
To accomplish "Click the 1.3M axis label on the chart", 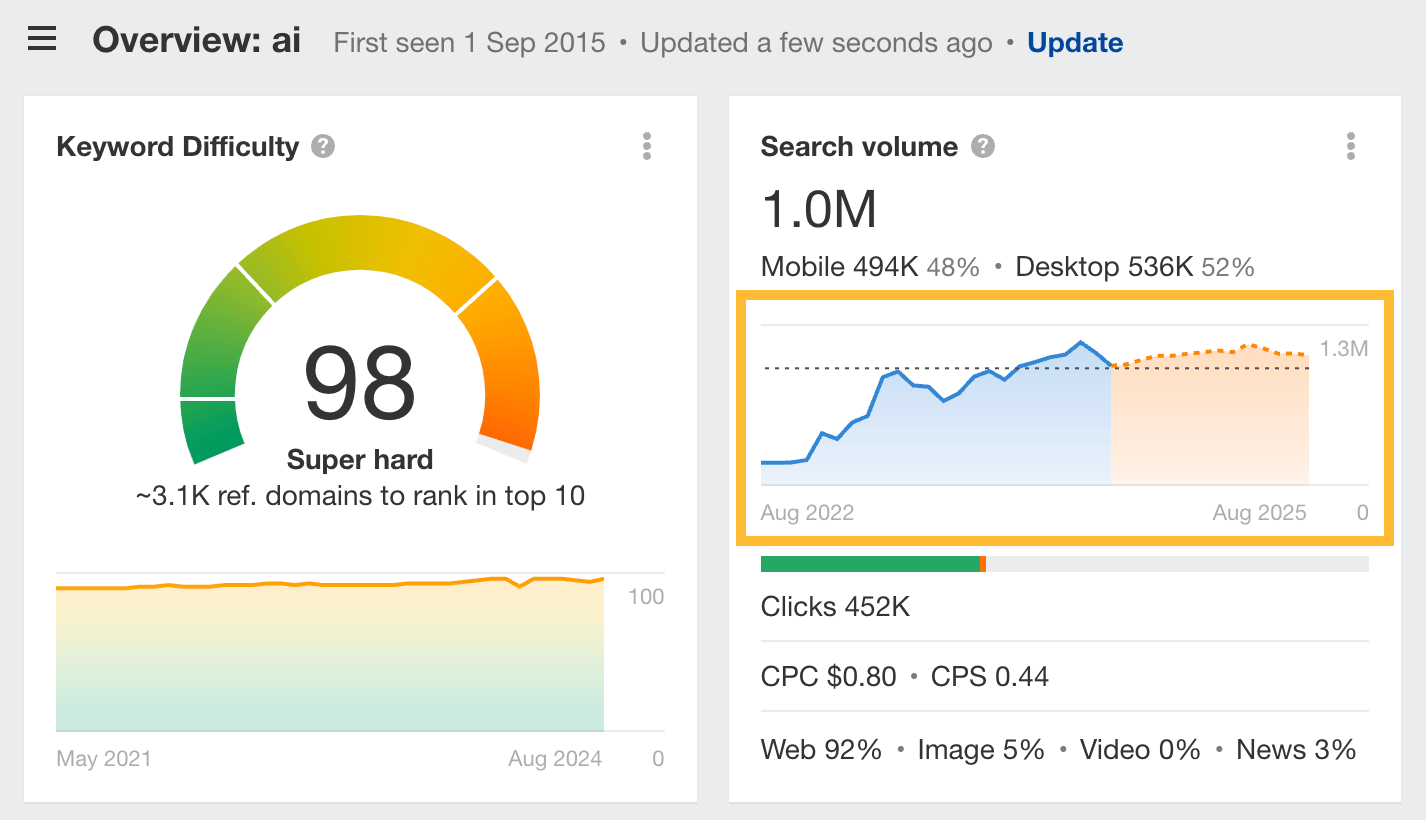I will coord(1344,350).
